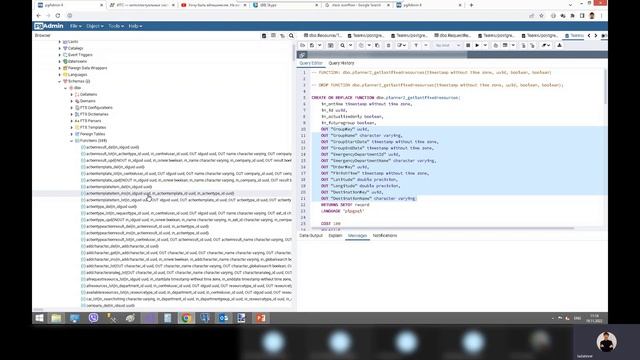Open the Clear eraser dropdown in query toolbar
Viewport: 640px width, 360px height.
pyautogui.click(x=546, y=45)
